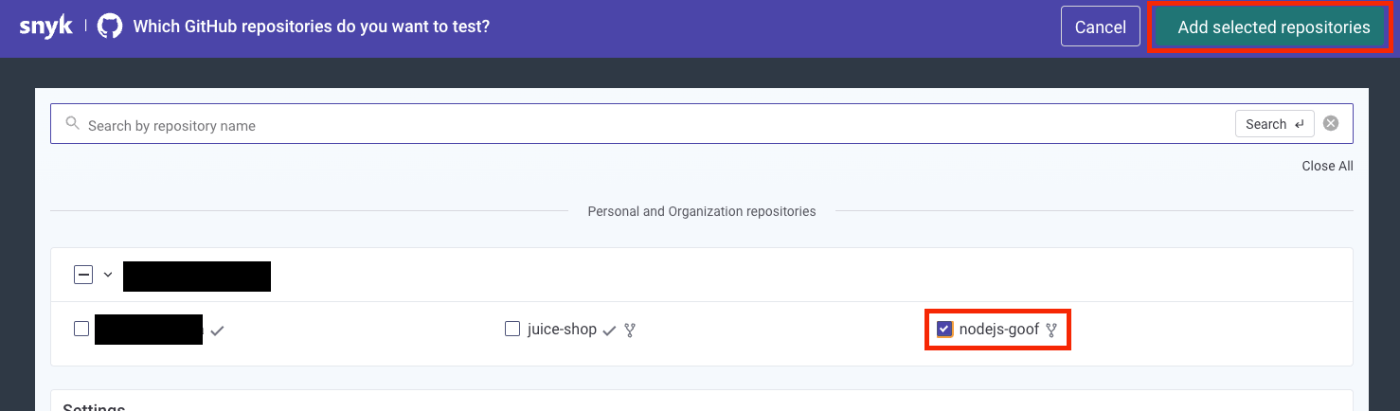Screen dimensions: 1400x411
Task: Click the Settings section heading
Action: [x=94, y=408]
